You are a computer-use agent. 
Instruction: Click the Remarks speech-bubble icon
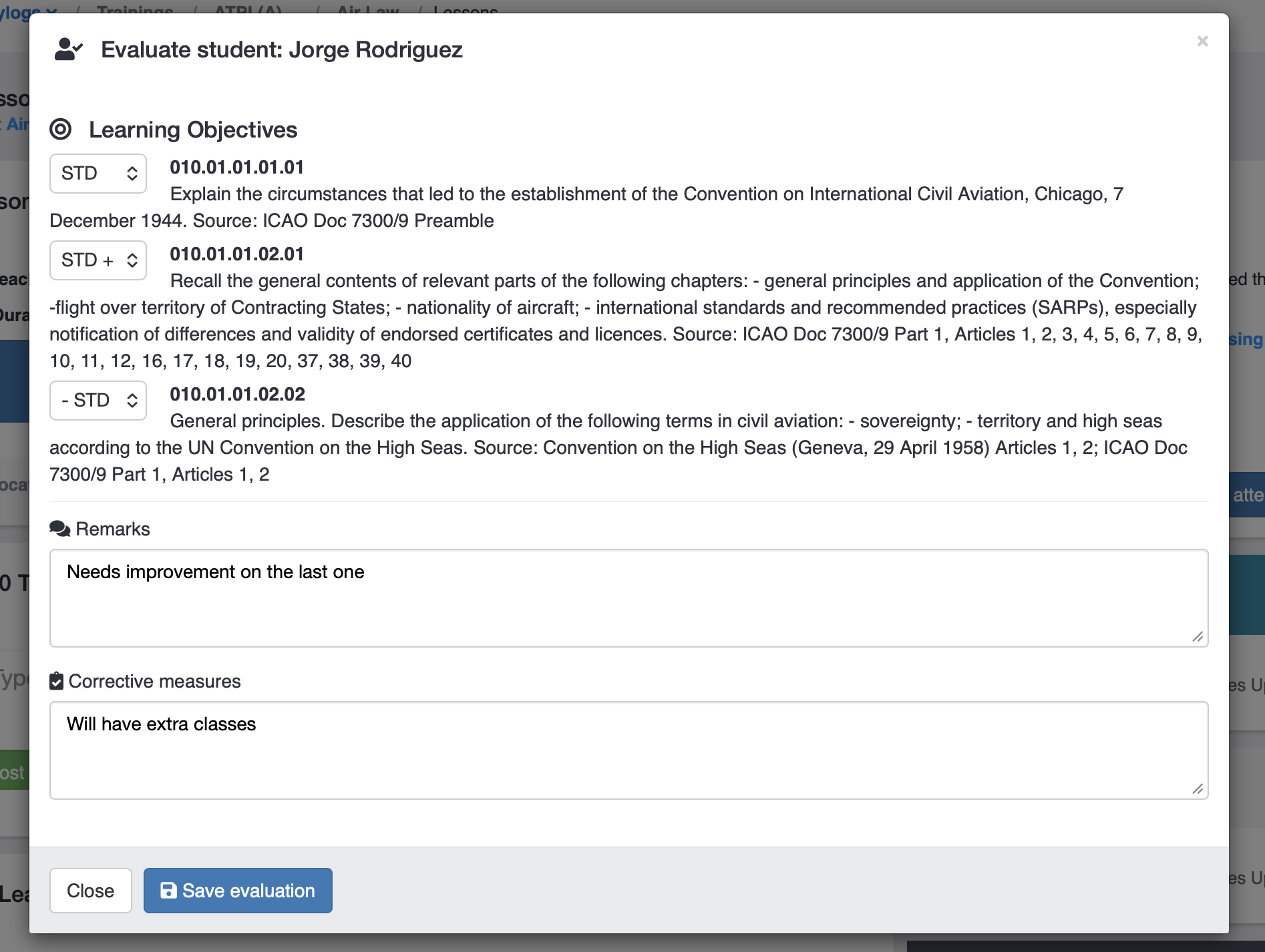pos(59,527)
